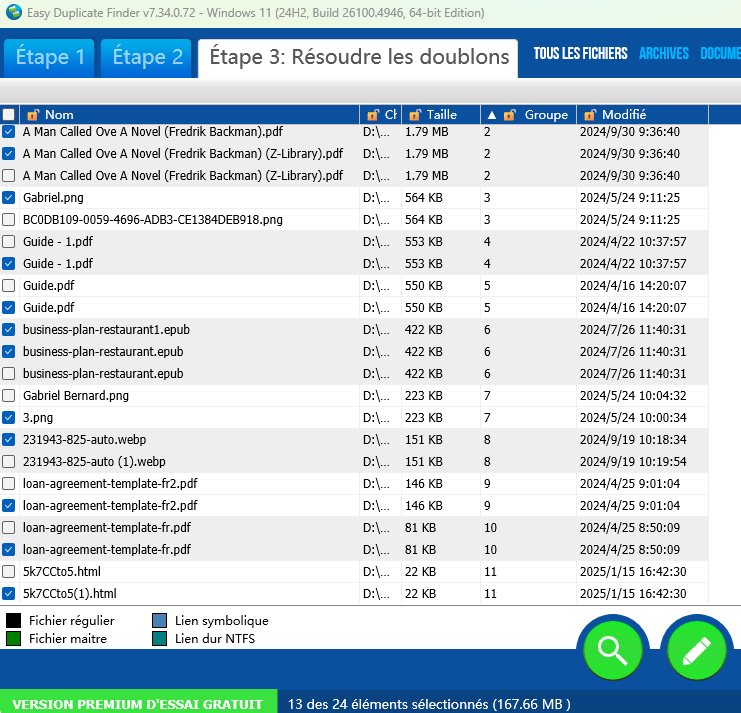
Task: Uncheck the 231943-825-auto.webp checkbox
Action: pyautogui.click(x=9, y=439)
